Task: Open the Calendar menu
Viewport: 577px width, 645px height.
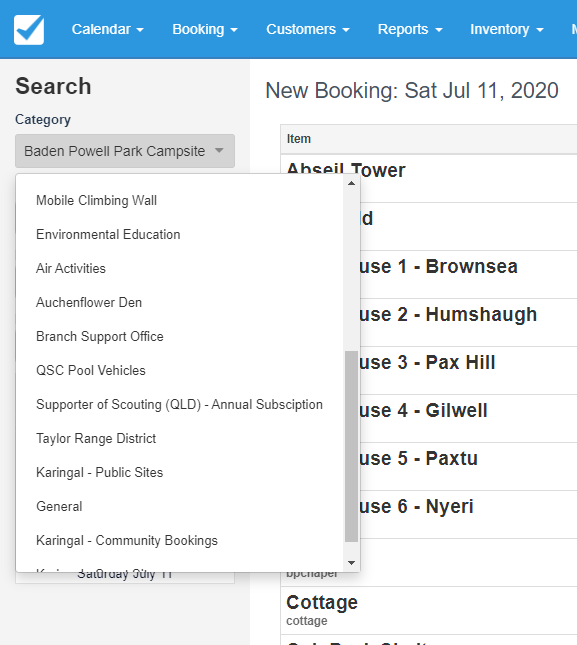Action: [108, 29]
